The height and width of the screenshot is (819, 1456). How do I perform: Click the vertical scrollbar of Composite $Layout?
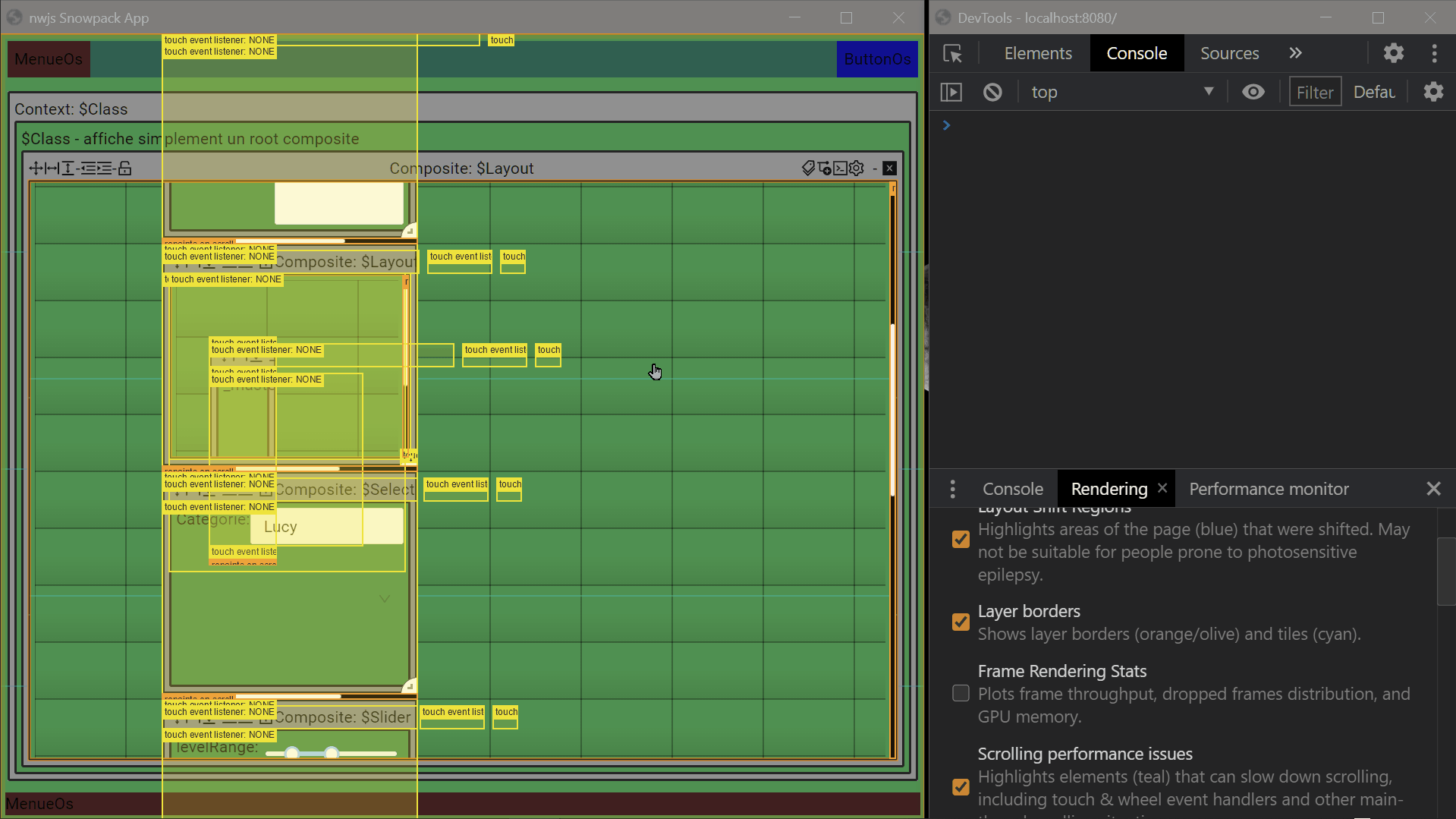(892, 410)
